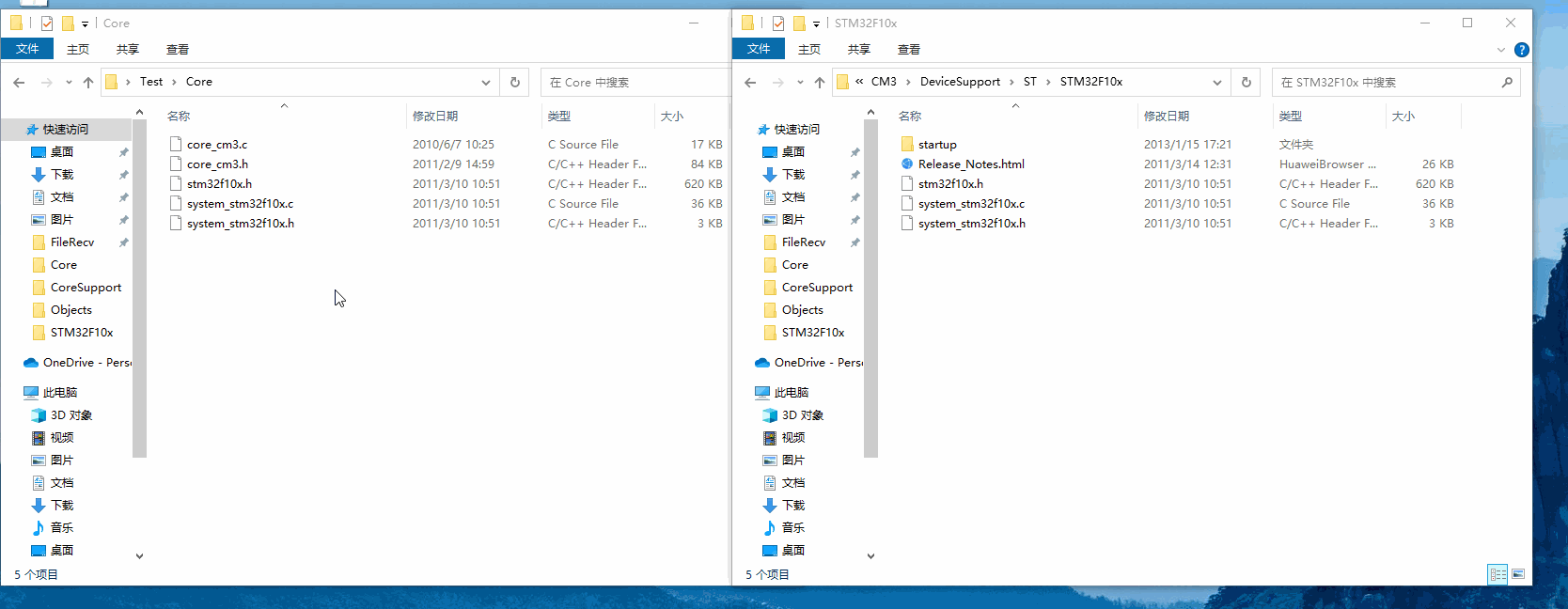Open STM32F10x folder in STM32F10x window sidebar
This screenshot has height=609, width=1568.
(813, 333)
